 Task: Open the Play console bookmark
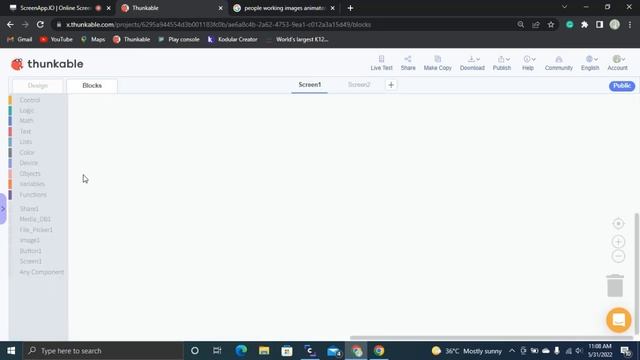pos(179,40)
